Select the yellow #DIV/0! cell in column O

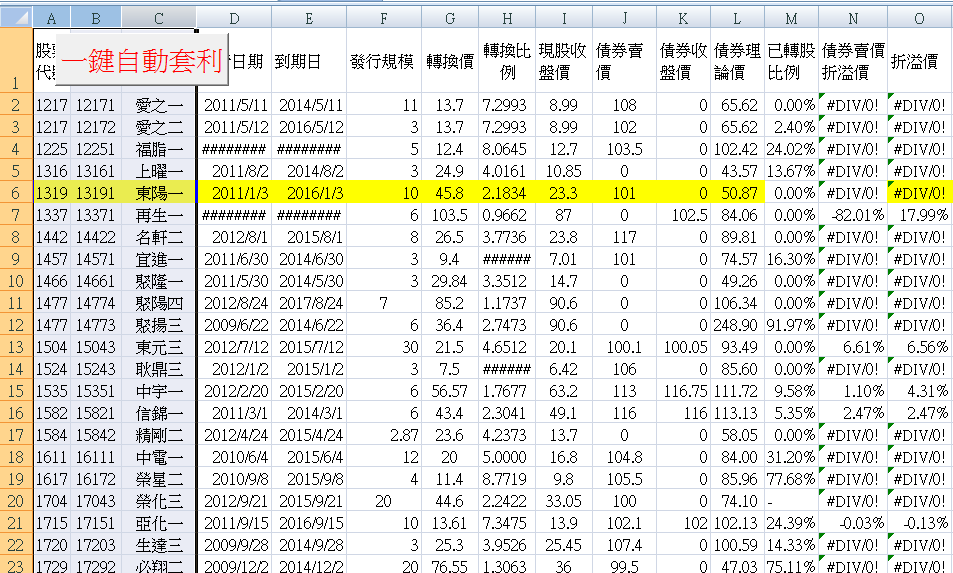(x=919, y=192)
